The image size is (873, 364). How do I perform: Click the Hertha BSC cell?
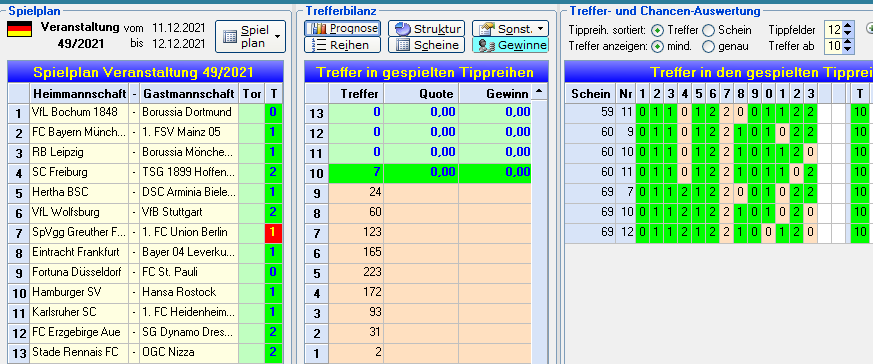(x=80, y=193)
